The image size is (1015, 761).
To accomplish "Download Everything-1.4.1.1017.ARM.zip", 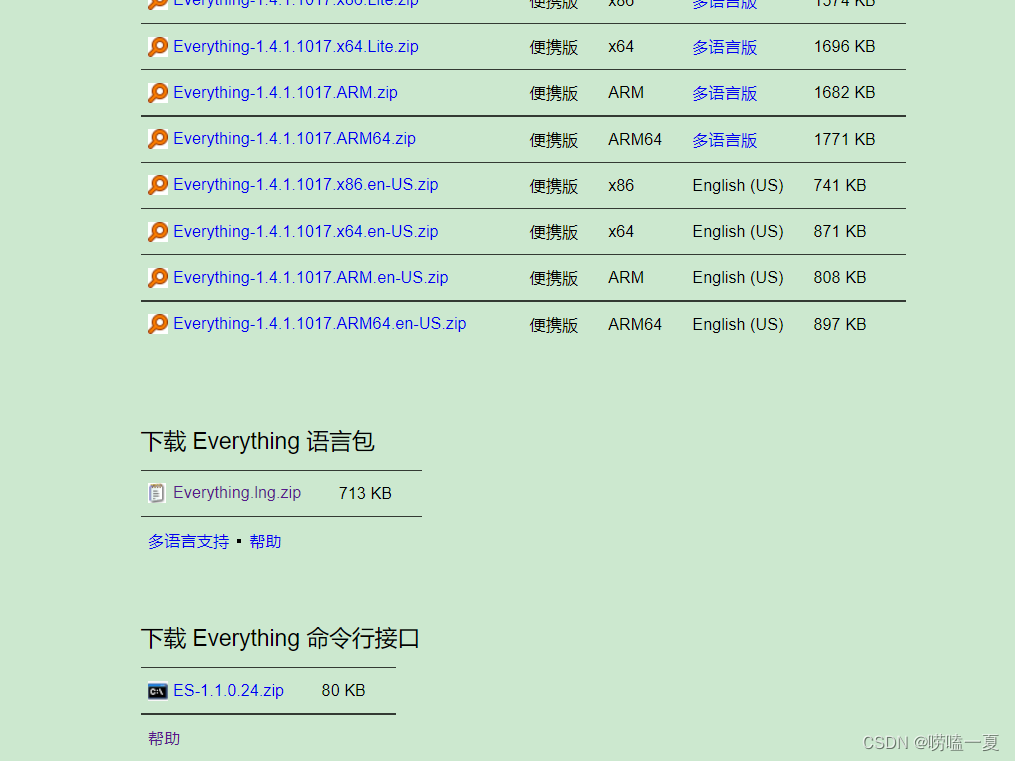I will pyautogui.click(x=285, y=93).
